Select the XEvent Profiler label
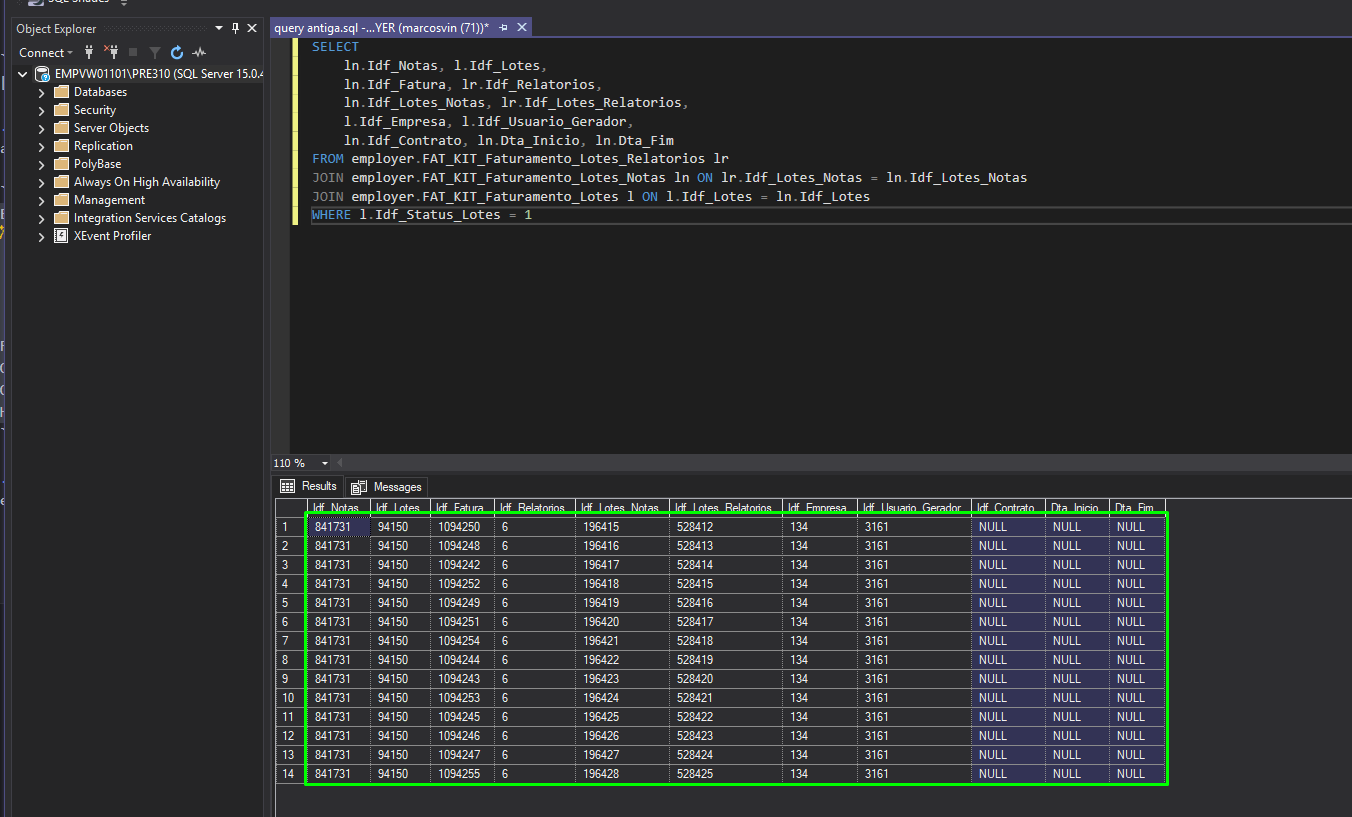 point(112,236)
